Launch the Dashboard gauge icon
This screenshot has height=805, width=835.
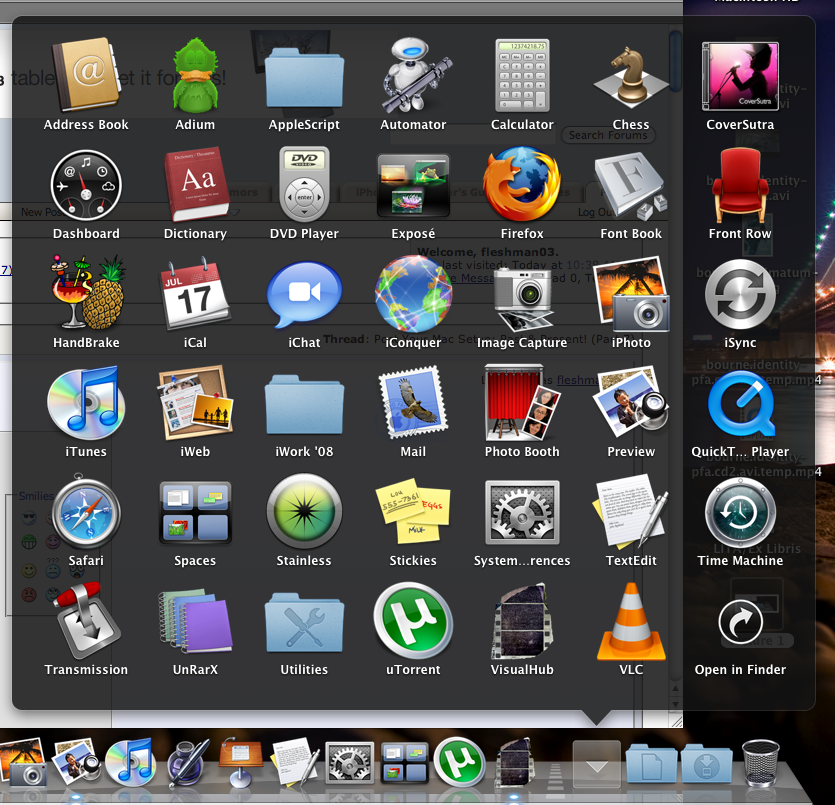[x=86, y=185]
